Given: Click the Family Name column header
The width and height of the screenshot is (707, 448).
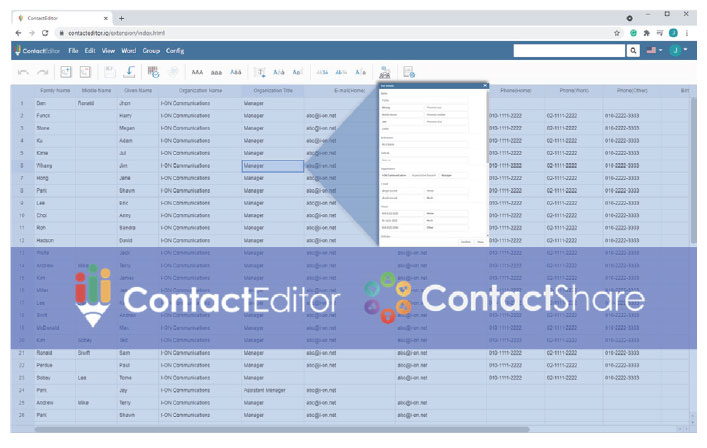Looking at the screenshot, I should coord(55,91).
